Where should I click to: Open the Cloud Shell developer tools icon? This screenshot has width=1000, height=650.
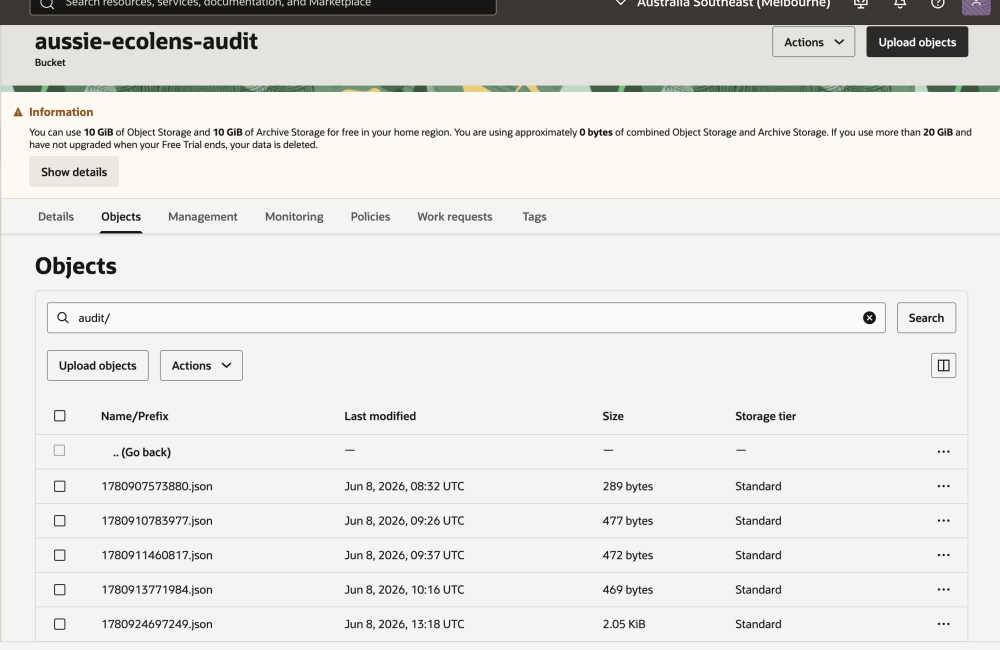click(x=861, y=4)
